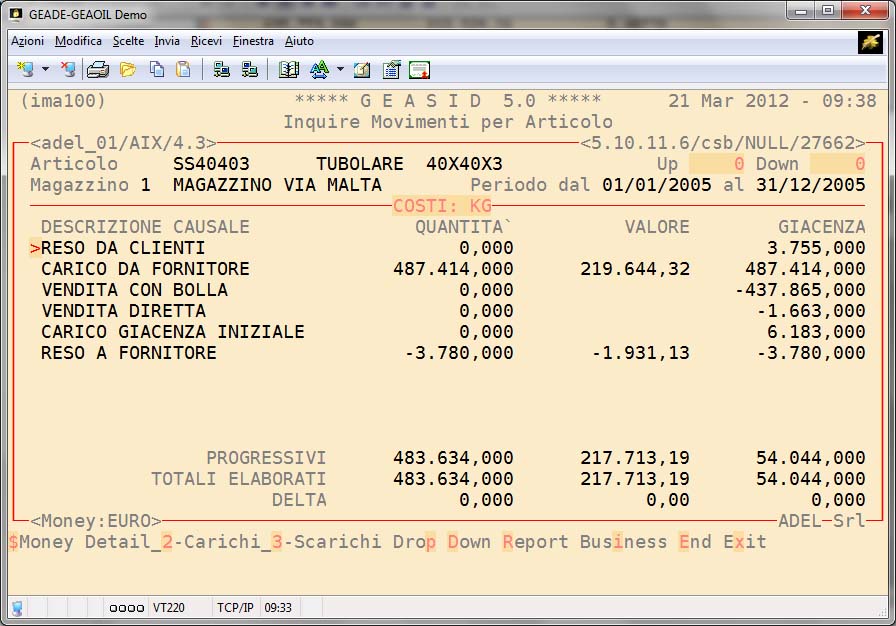The width and height of the screenshot is (896, 626).
Task: Open the Scelte menu
Action: coord(128,41)
